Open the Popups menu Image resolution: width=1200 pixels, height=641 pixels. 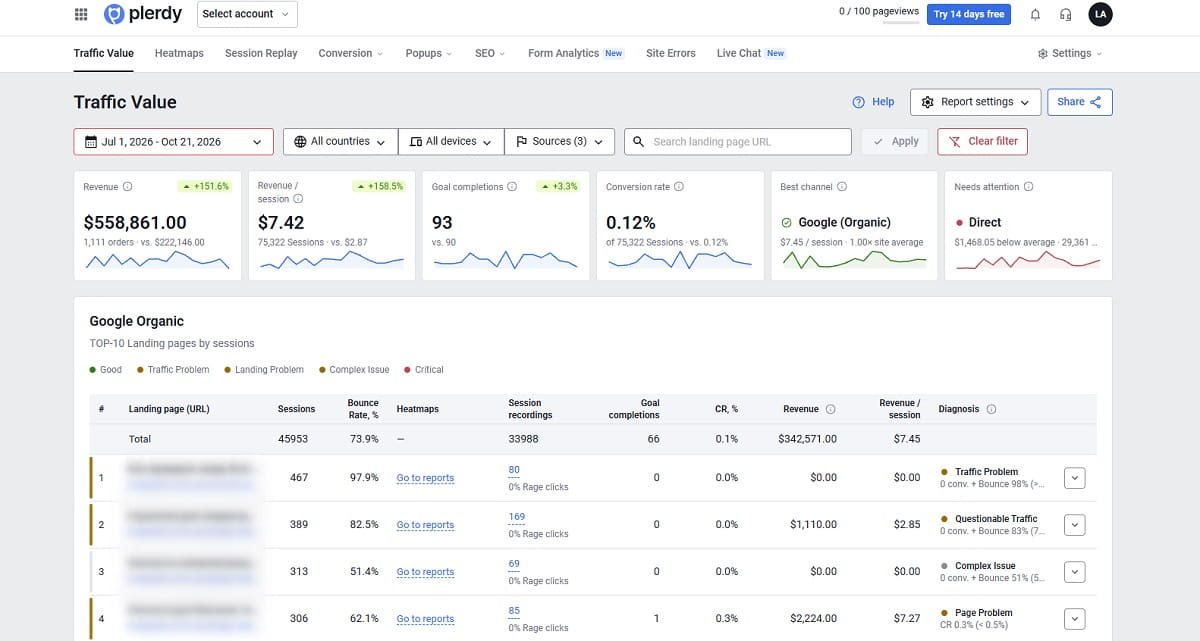429,54
